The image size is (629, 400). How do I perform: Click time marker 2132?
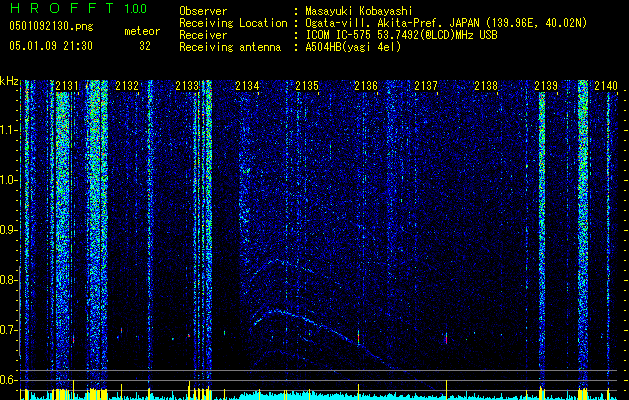(127, 86)
